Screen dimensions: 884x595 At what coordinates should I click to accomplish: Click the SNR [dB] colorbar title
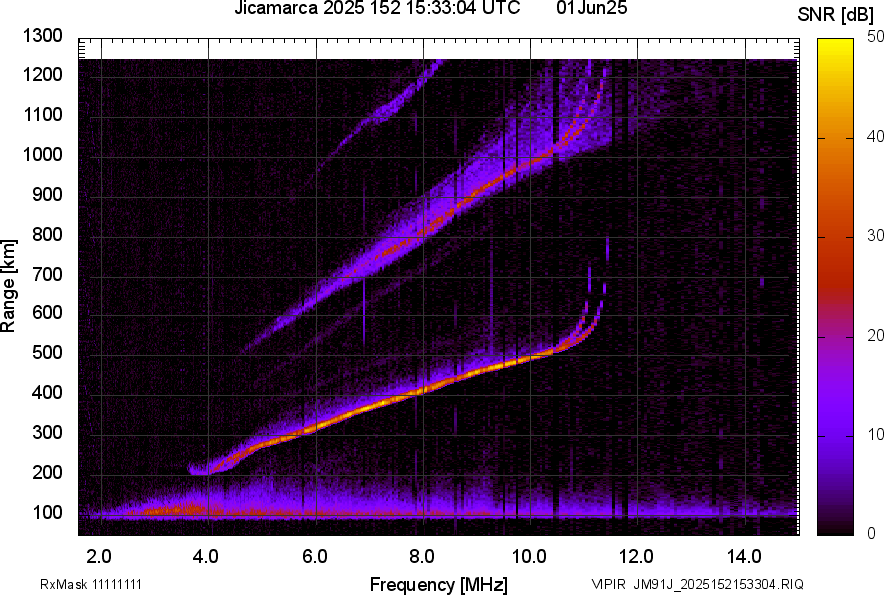836,15
